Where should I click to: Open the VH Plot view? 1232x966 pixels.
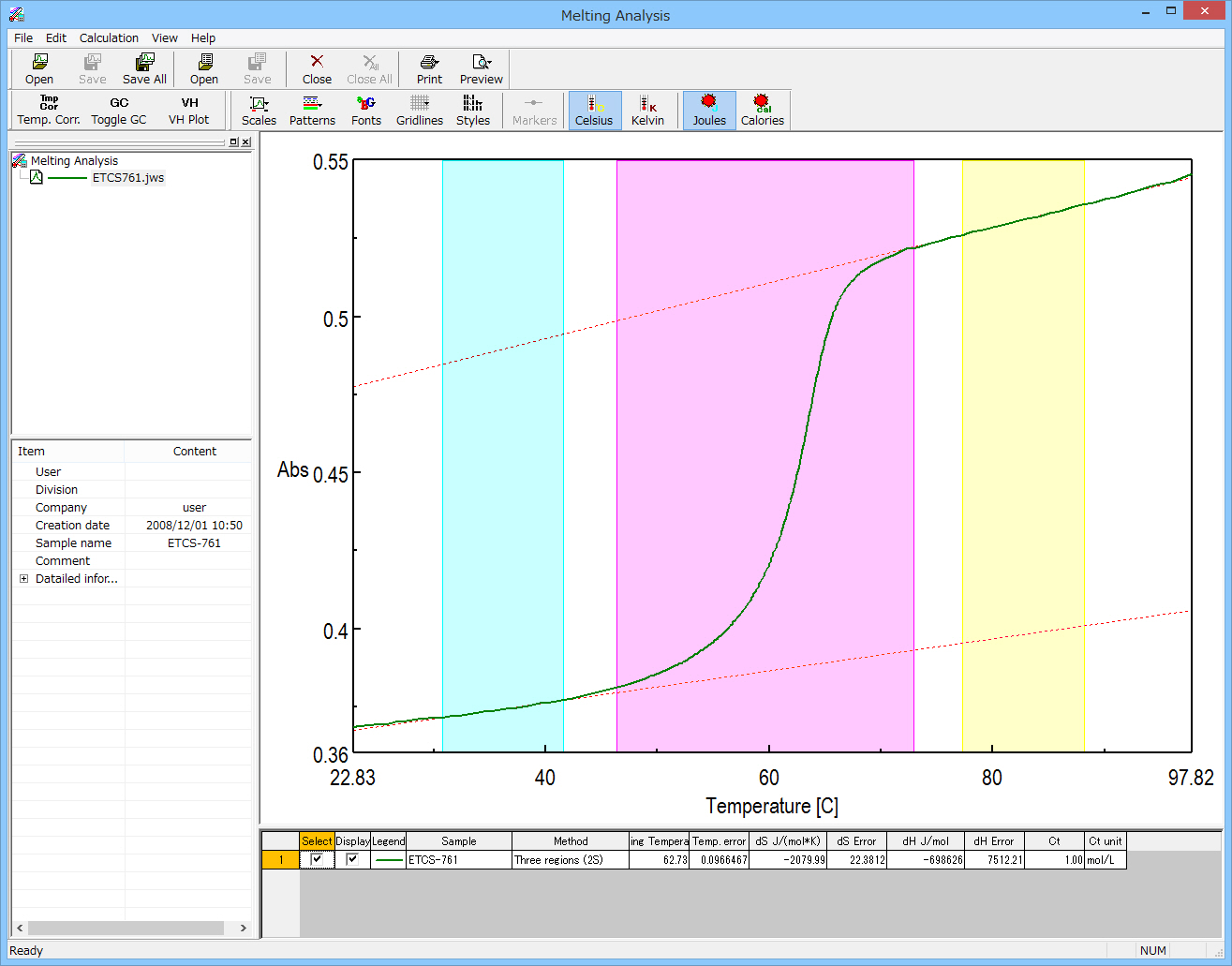click(x=189, y=110)
